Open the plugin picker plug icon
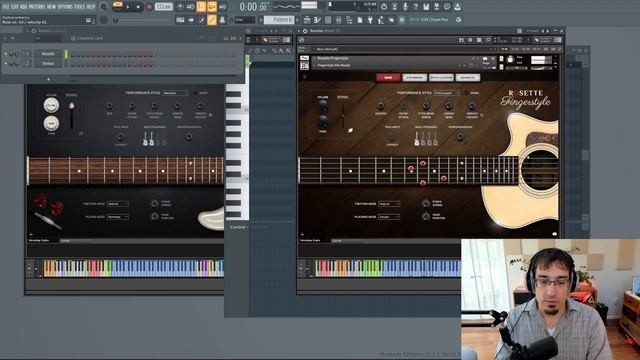 (x=370, y=20)
